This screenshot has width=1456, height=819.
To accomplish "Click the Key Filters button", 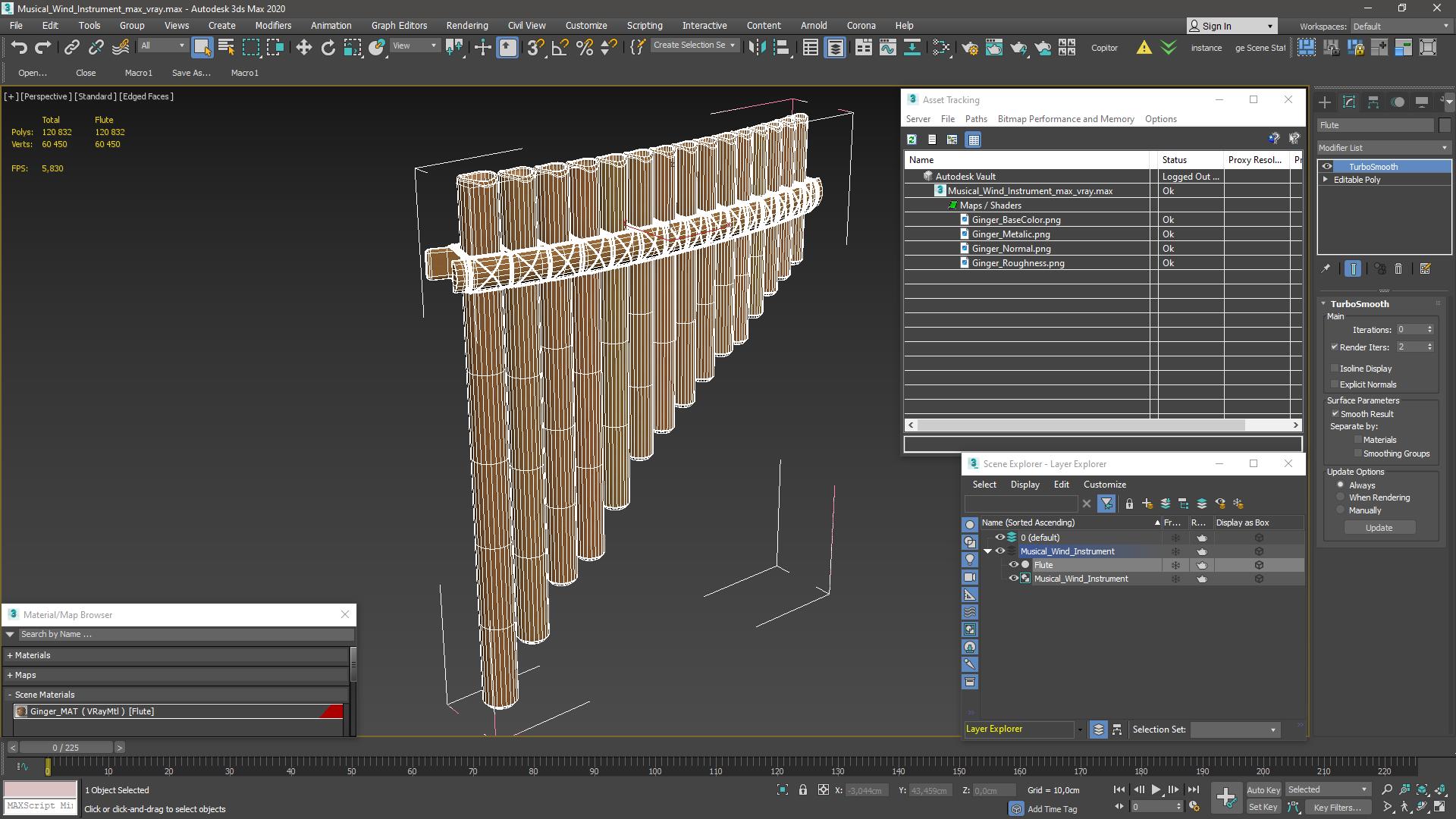I will [1337, 808].
